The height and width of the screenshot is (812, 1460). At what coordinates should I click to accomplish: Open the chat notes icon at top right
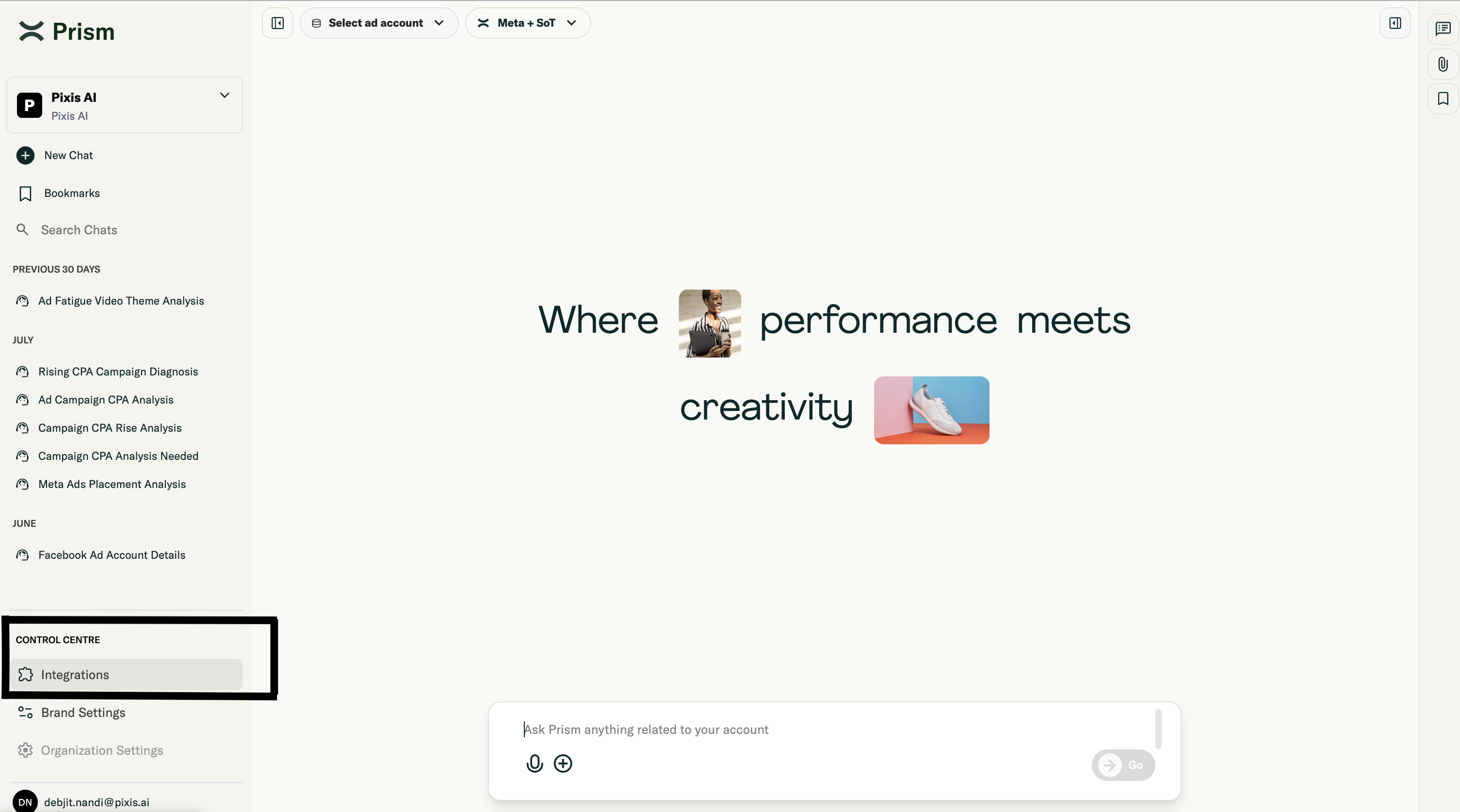point(1443,28)
